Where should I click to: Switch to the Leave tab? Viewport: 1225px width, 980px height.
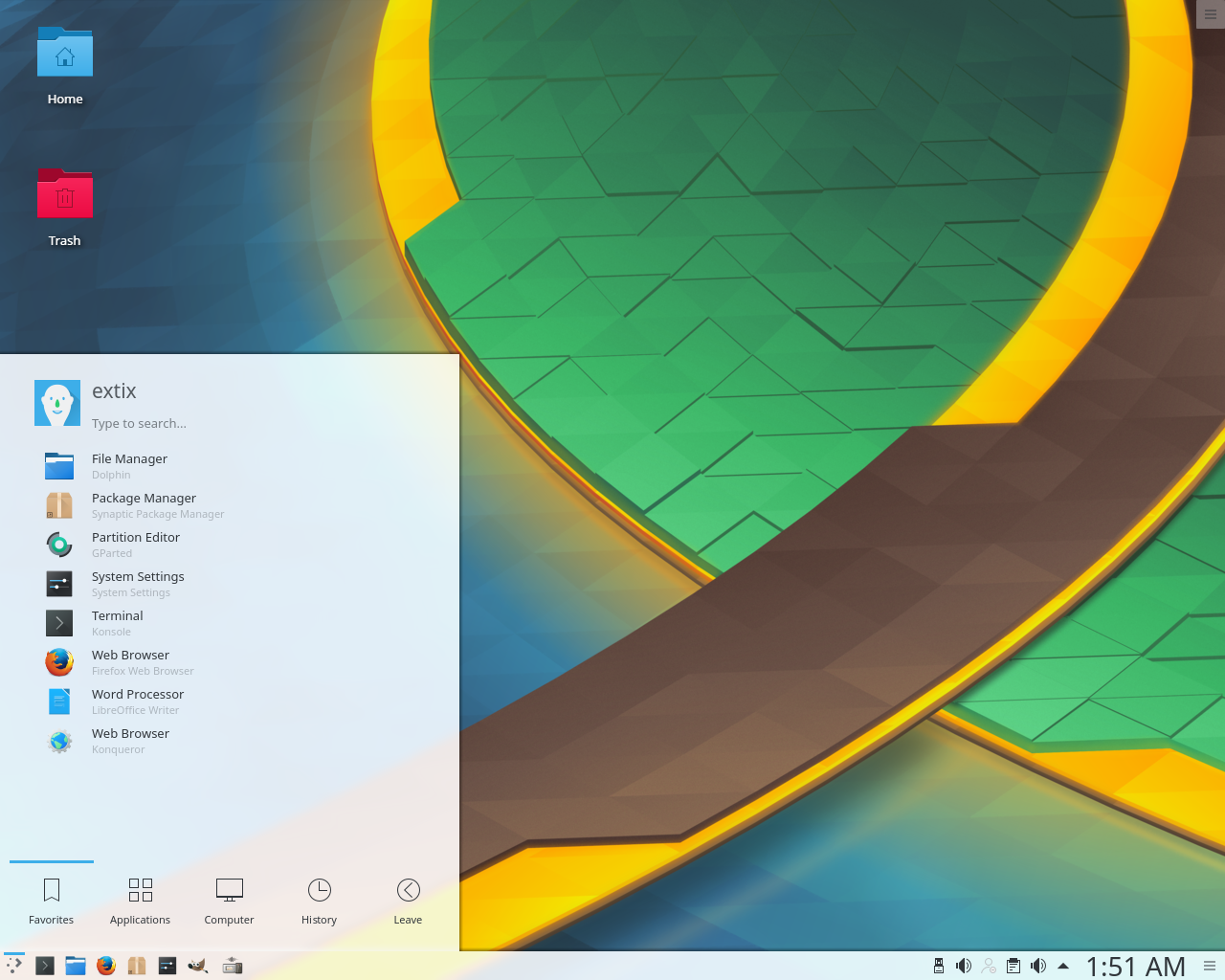tap(408, 902)
